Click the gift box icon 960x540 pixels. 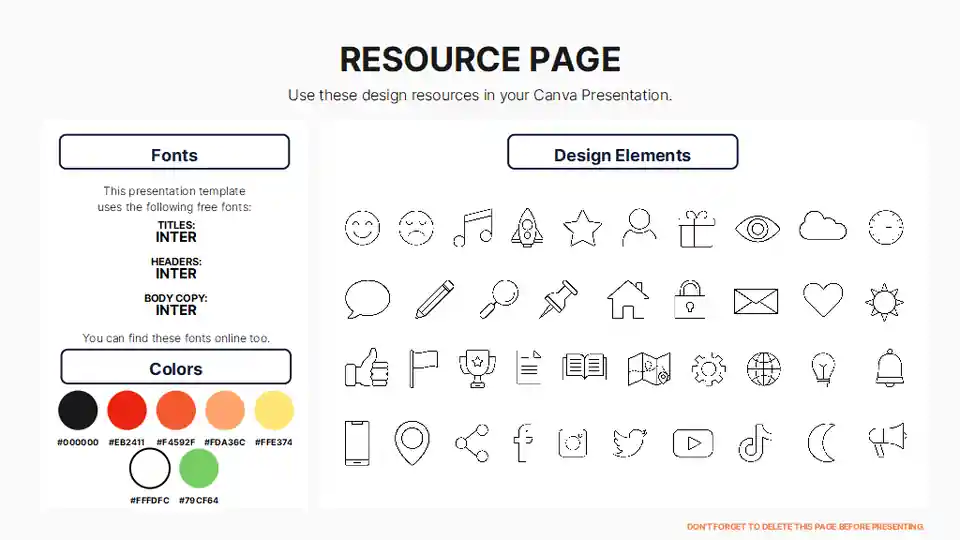pyautogui.click(x=697, y=228)
